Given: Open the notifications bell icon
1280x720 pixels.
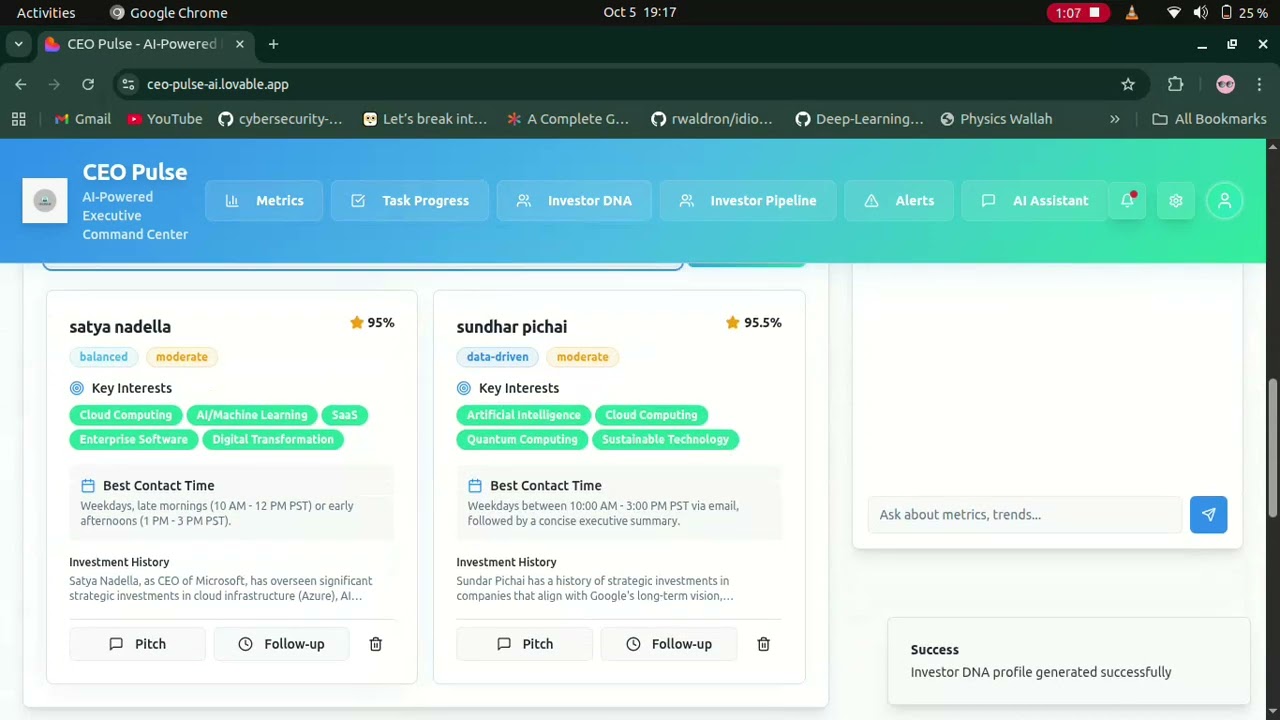Looking at the screenshot, I should click(1127, 201).
